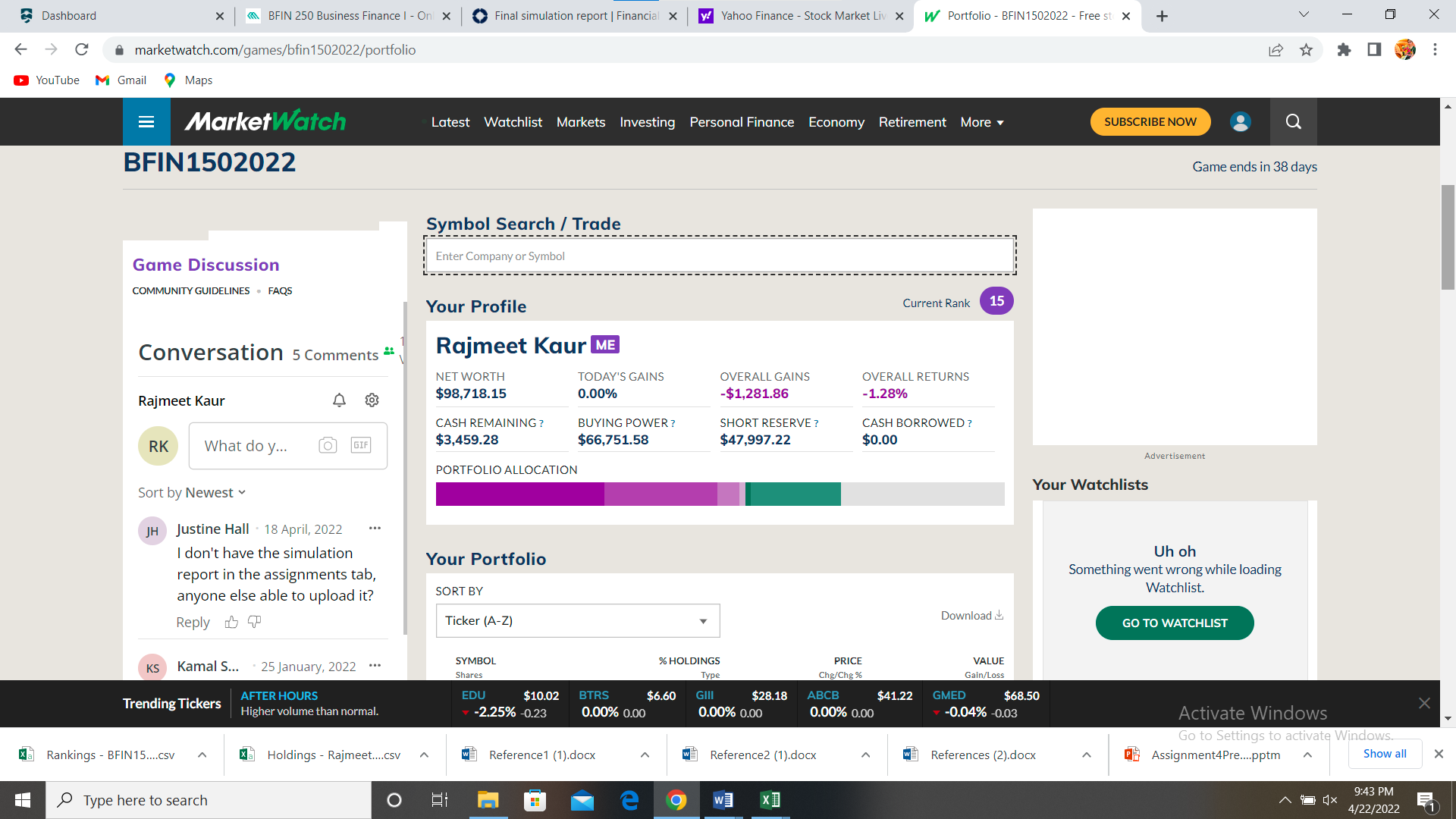Click the dark purple allocation segment
Image resolution: width=1456 pixels, height=819 pixels.
(x=520, y=494)
